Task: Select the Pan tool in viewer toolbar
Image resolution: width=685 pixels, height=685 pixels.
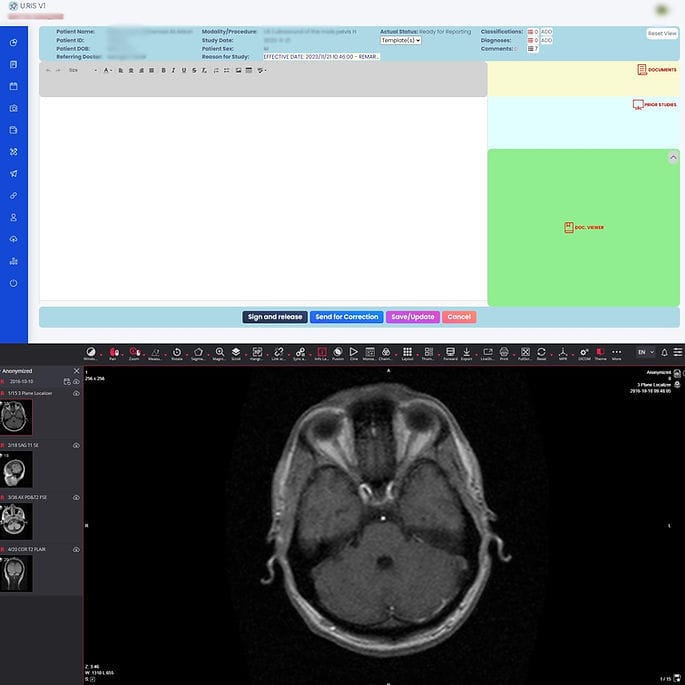Action: pos(113,353)
